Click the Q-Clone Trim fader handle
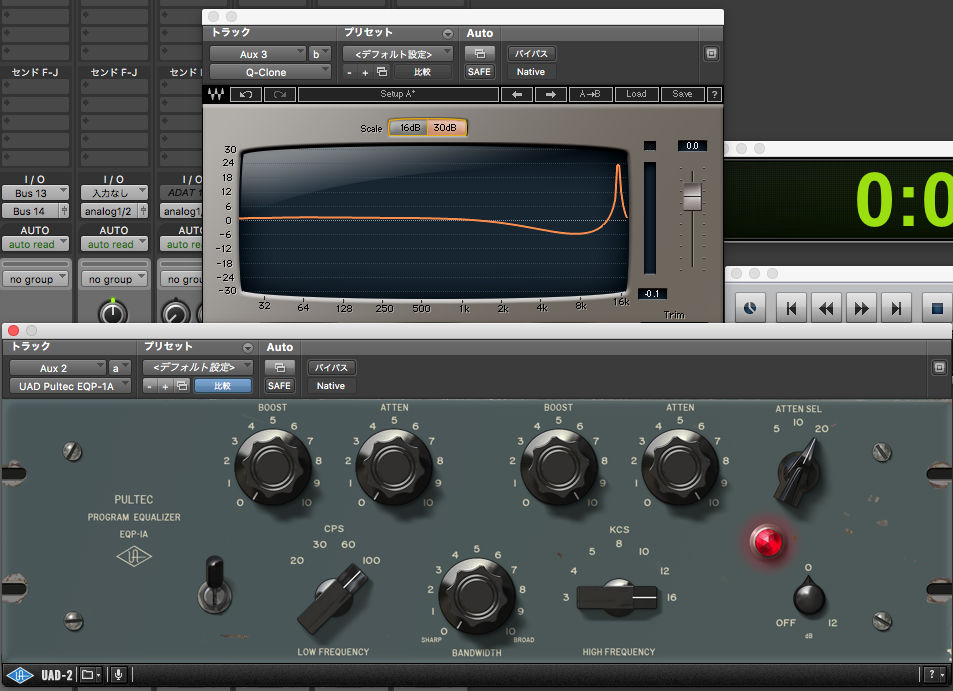 pyautogui.click(x=692, y=196)
